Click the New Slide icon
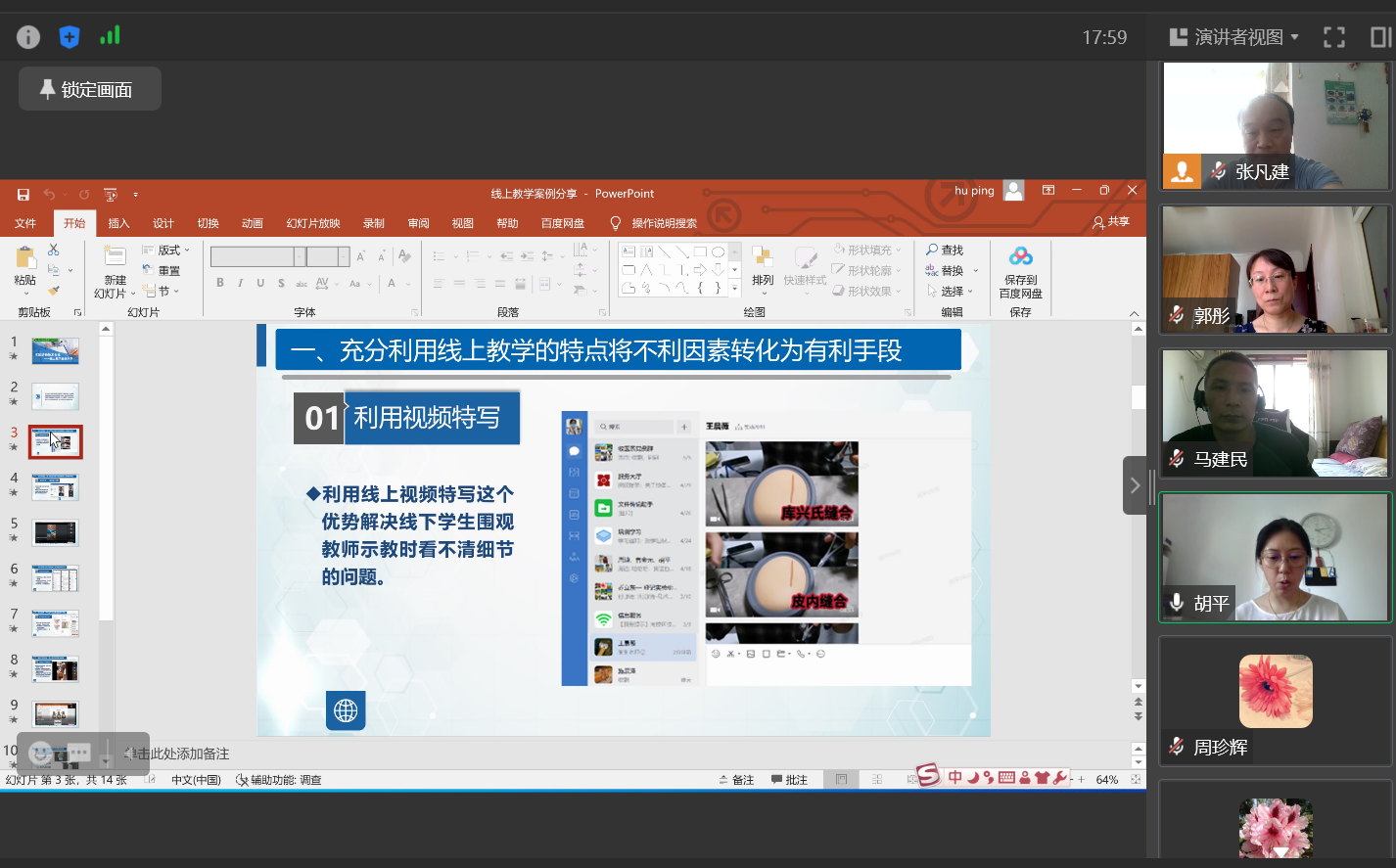Screen dimensions: 1396x868 (115, 257)
